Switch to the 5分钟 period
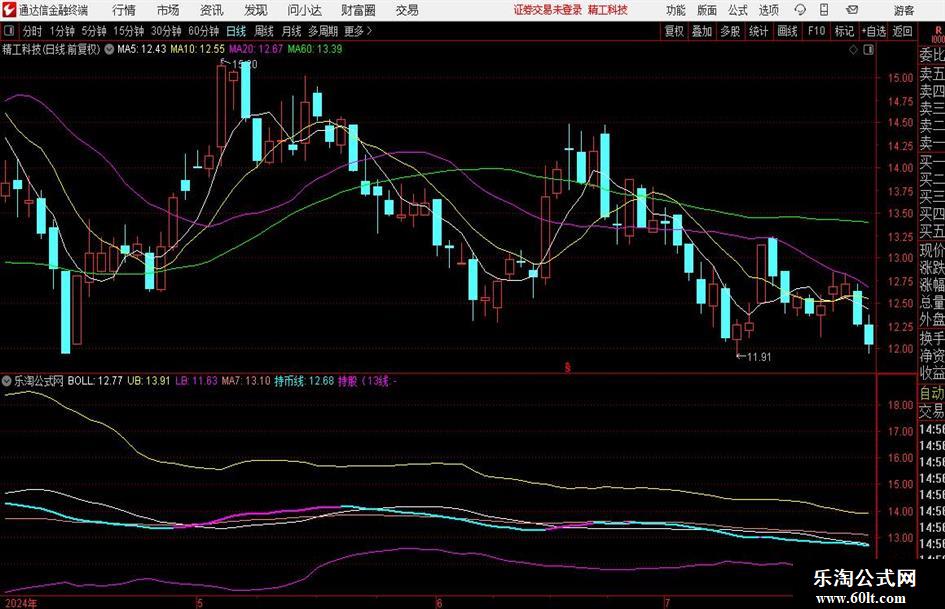 pyautogui.click(x=94, y=31)
